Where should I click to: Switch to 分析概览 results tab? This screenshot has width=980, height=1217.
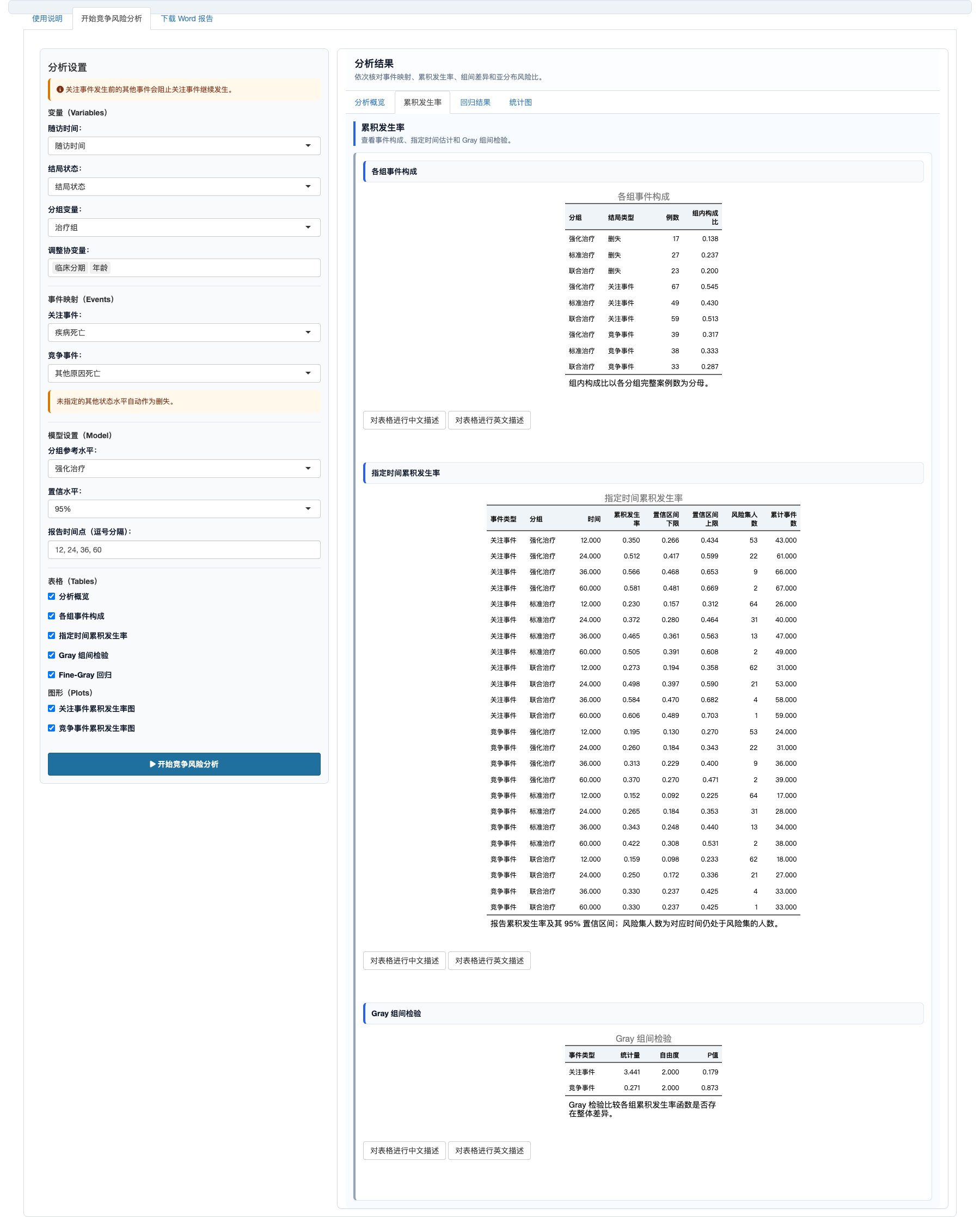click(369, 102)
